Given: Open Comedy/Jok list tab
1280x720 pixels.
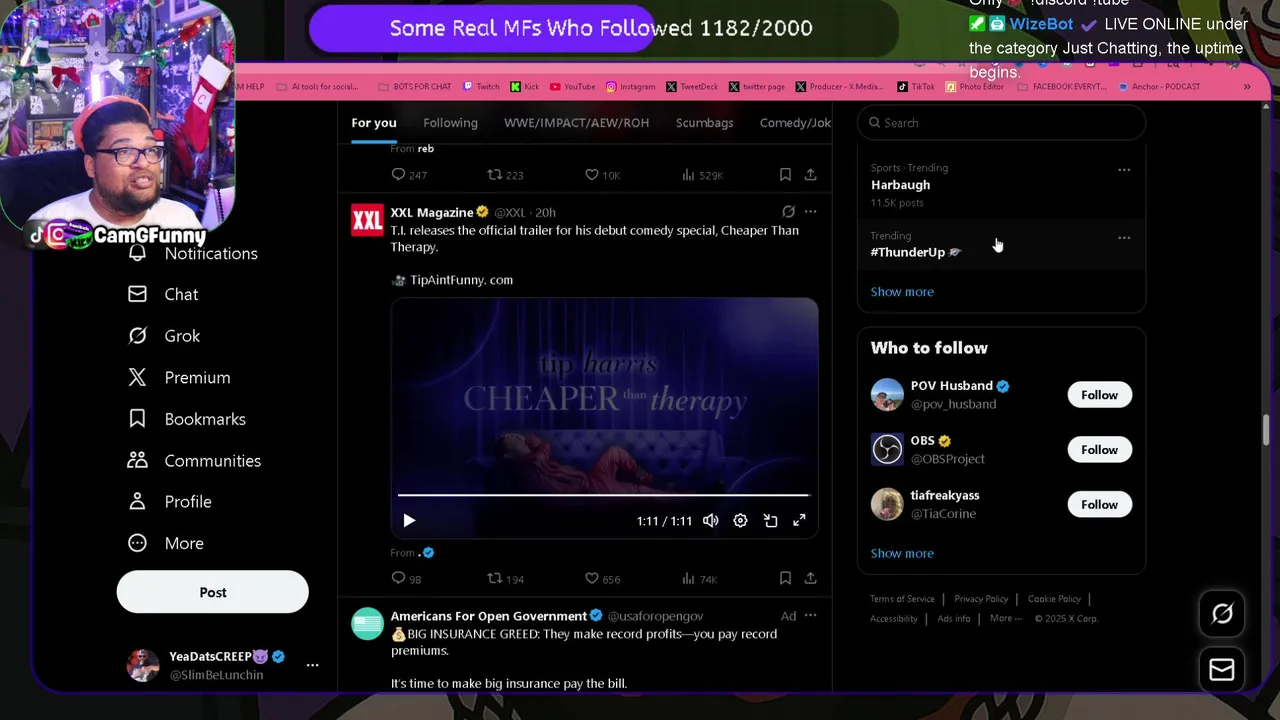Looking at the screenshot, I should pos(795,123).
